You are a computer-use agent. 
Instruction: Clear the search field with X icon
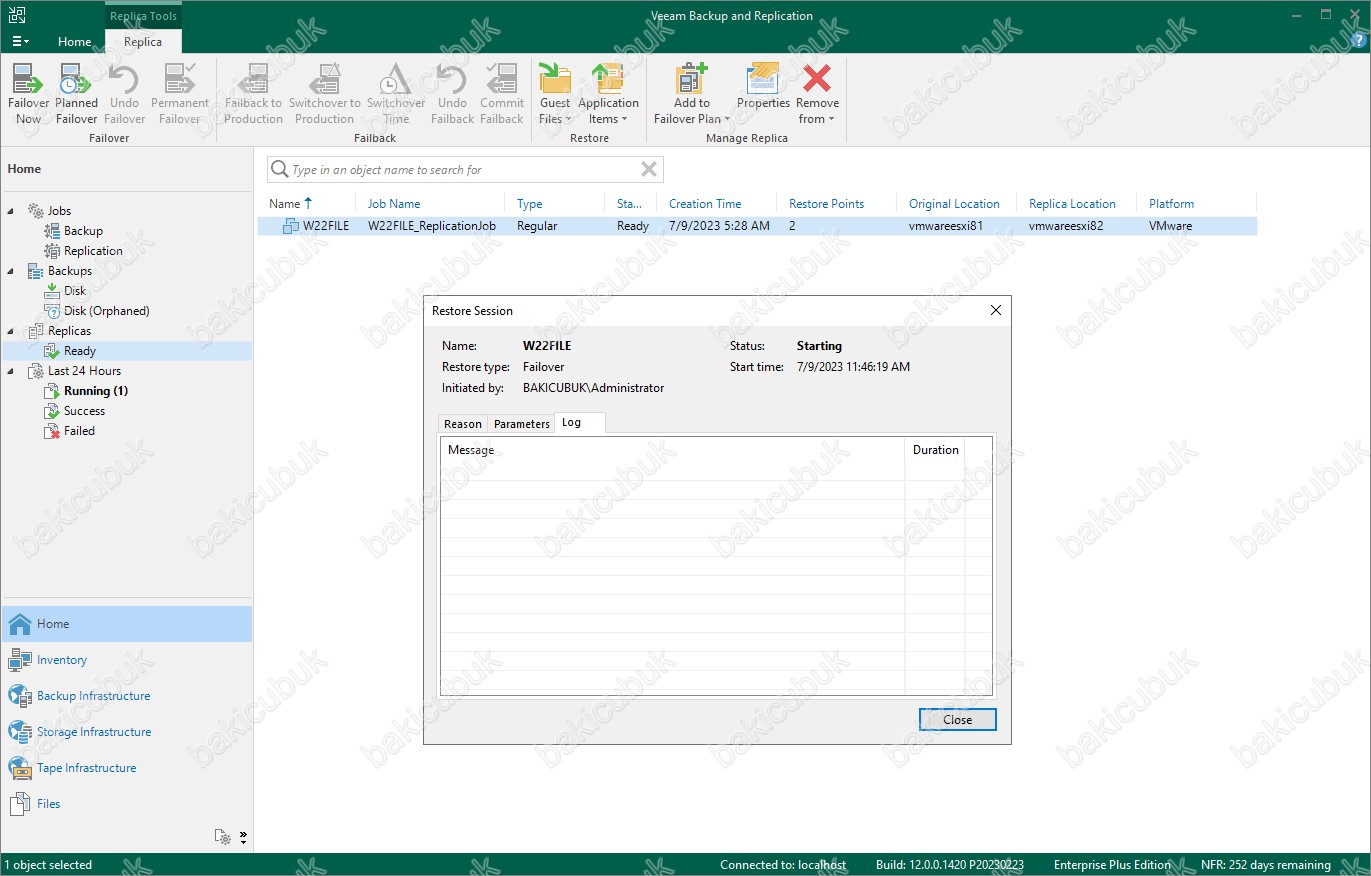point(649,170)
